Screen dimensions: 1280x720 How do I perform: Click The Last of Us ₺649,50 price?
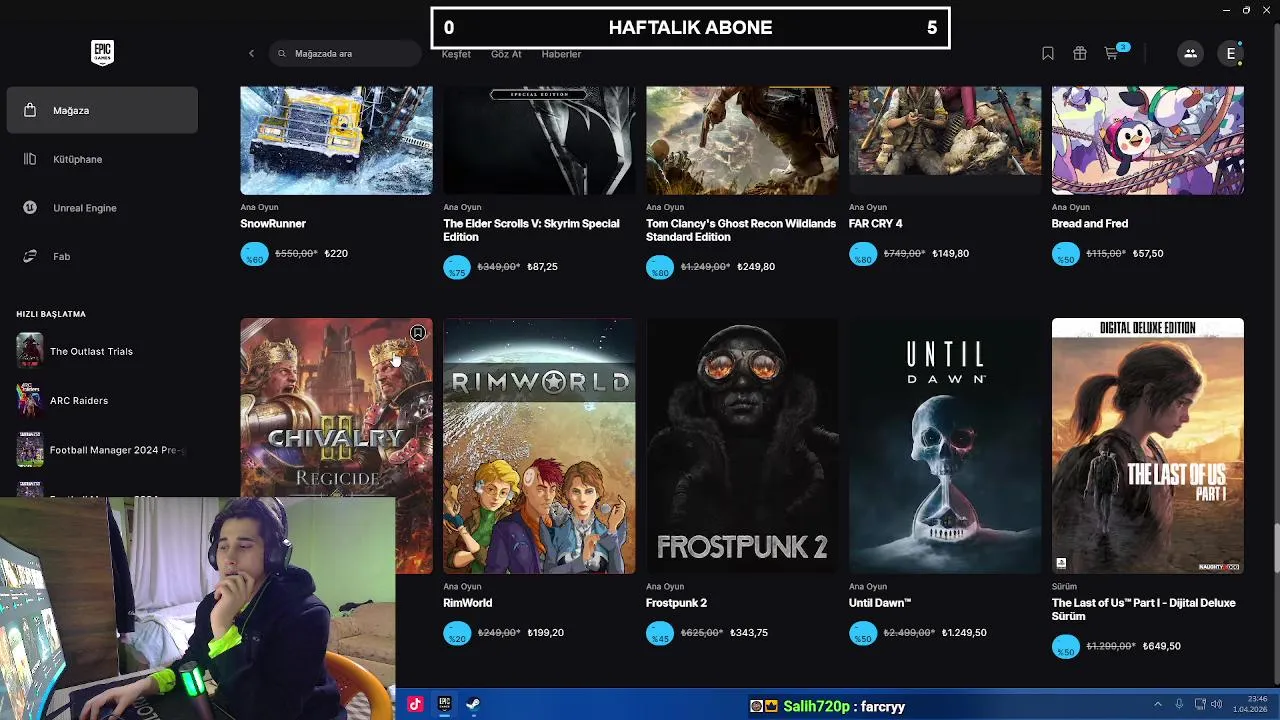(1162, 646)
